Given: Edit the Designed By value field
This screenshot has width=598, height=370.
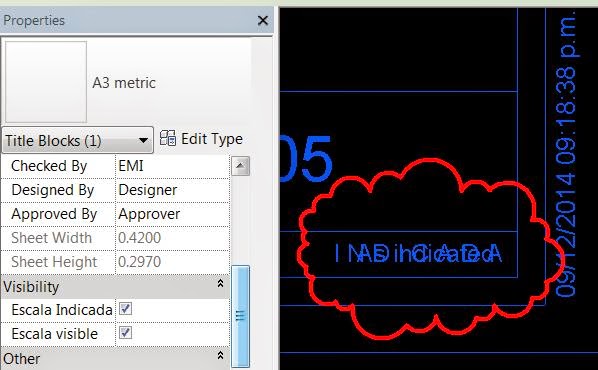Looking at the screenshot, I should tap(172, 190).
